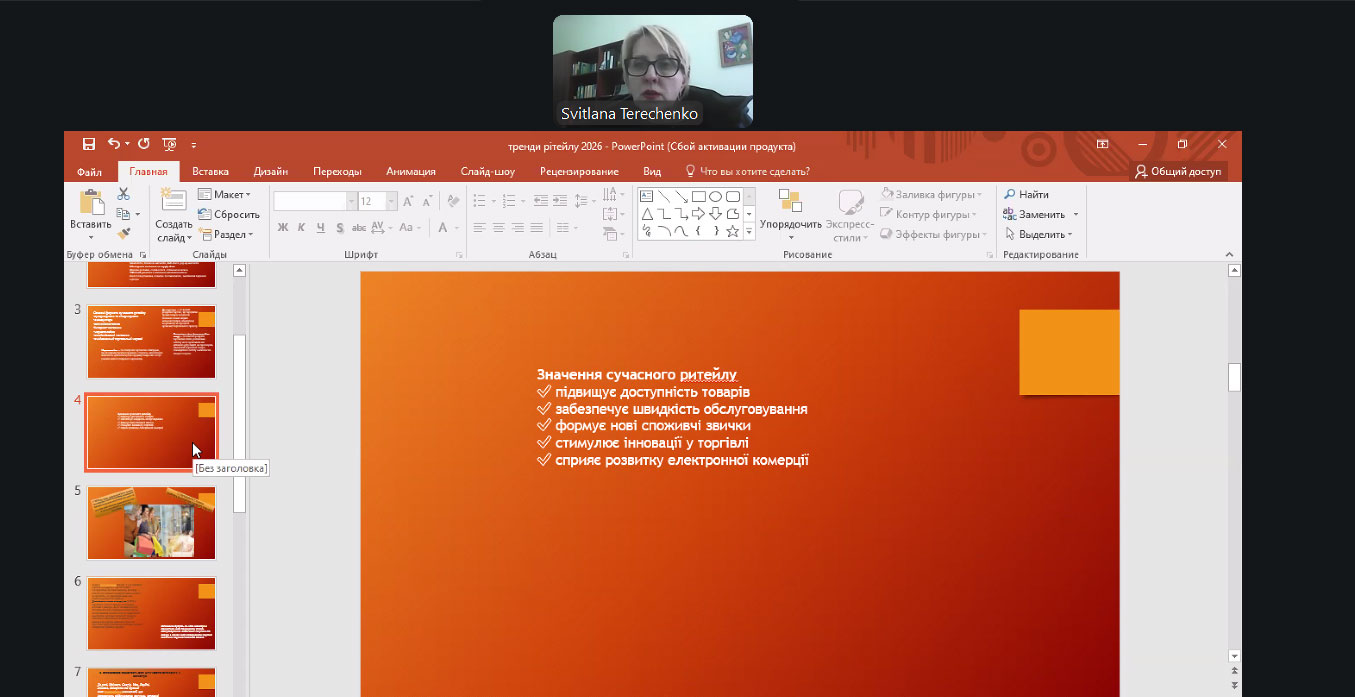Open the Анимация ribbon tab
Viewport: 1355px width, 697px height.
410,171
